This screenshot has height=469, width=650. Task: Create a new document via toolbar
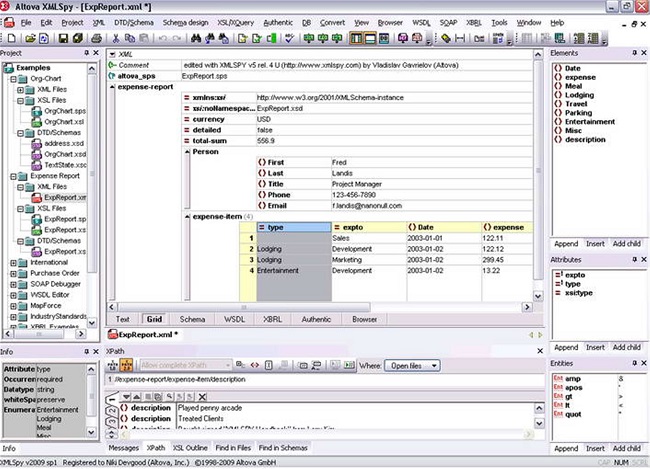click(12, 39)
